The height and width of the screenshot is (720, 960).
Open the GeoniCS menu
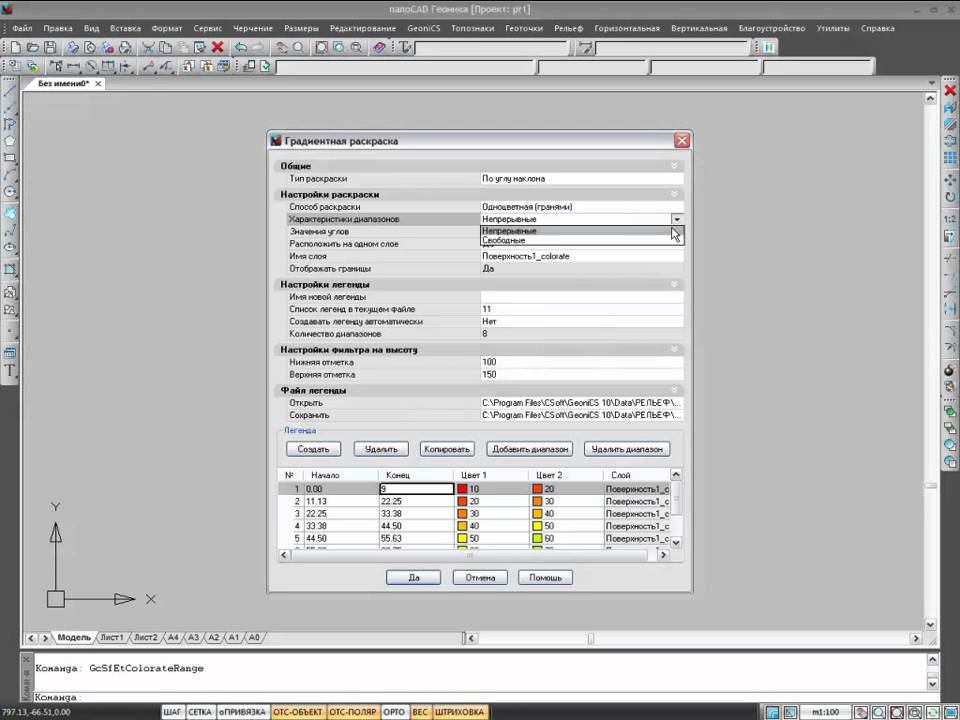(424, 28)
